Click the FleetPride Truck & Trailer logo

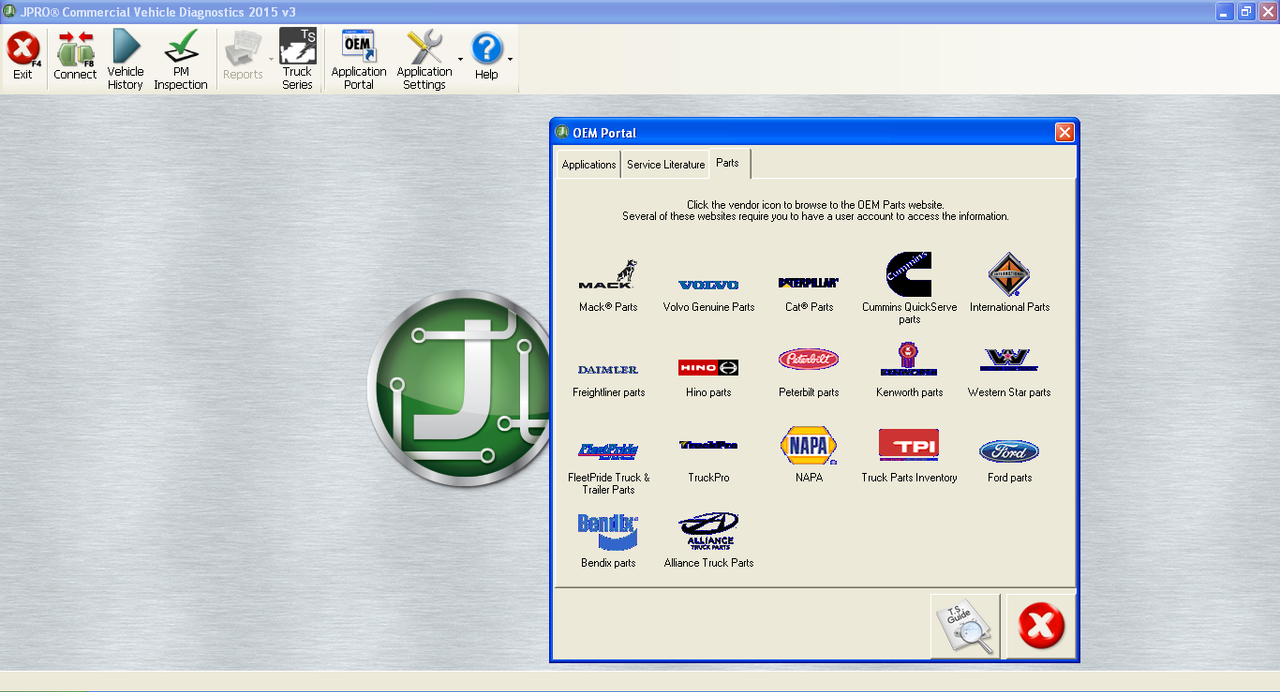coord(608,451)
